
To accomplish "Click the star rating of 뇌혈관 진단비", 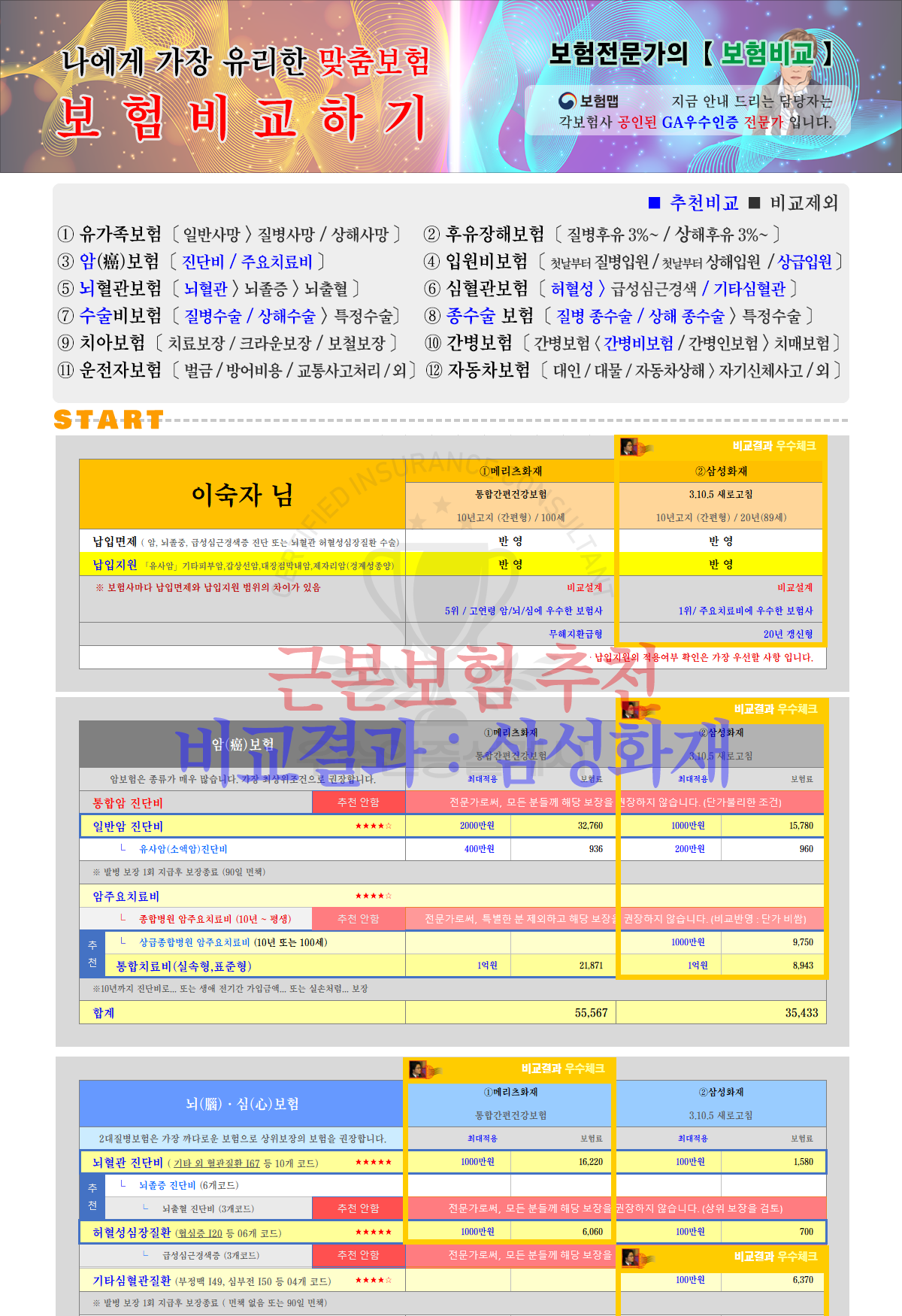I will coord(374,1163).
